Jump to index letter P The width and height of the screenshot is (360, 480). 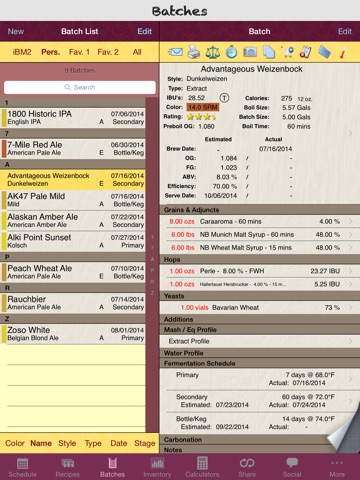[x=152, y=270]
